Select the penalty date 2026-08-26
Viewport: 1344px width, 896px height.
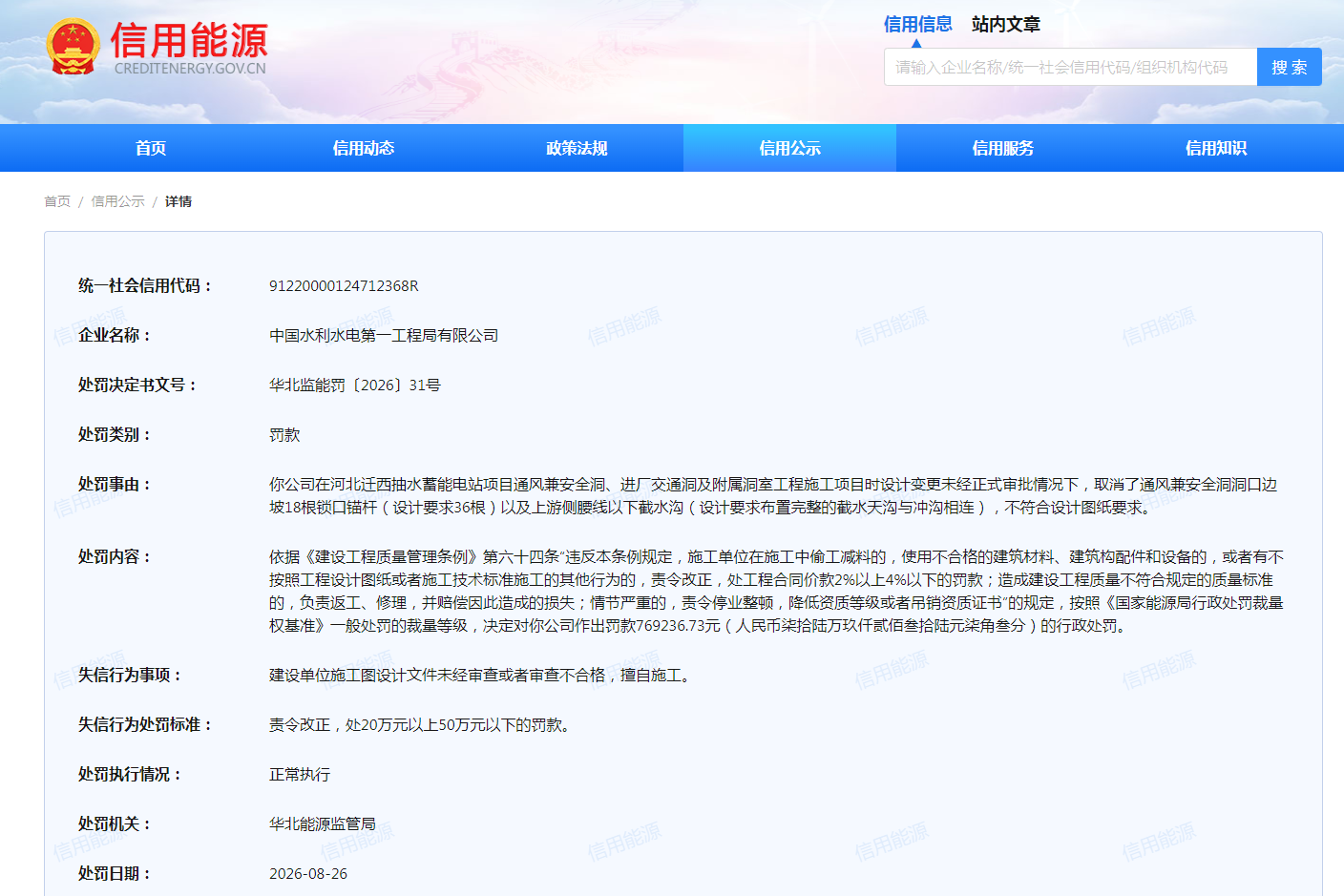pos(308,874)
